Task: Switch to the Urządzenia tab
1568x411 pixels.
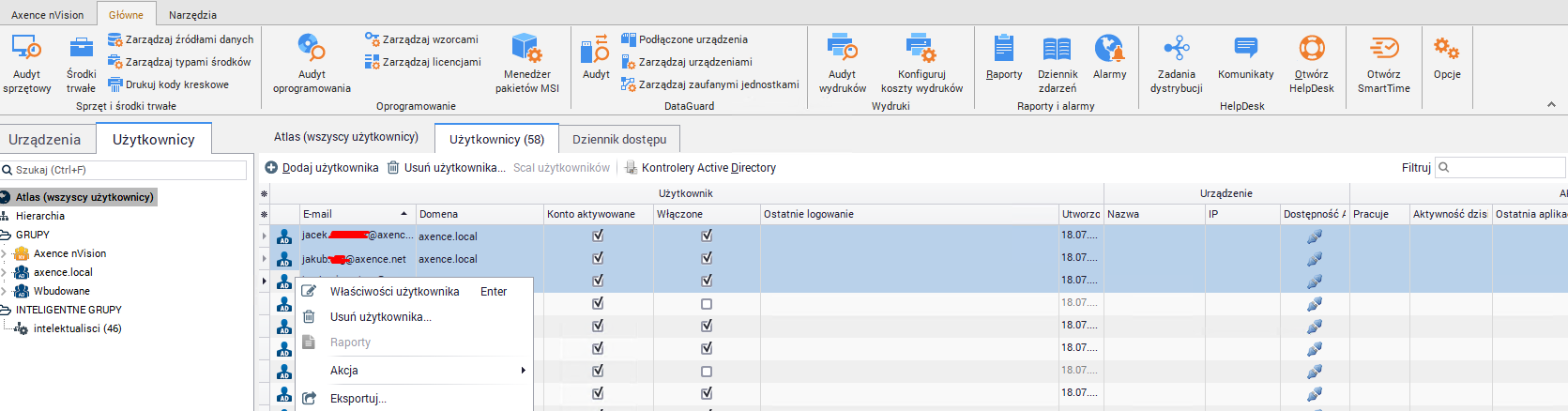Action: [45, 139]
